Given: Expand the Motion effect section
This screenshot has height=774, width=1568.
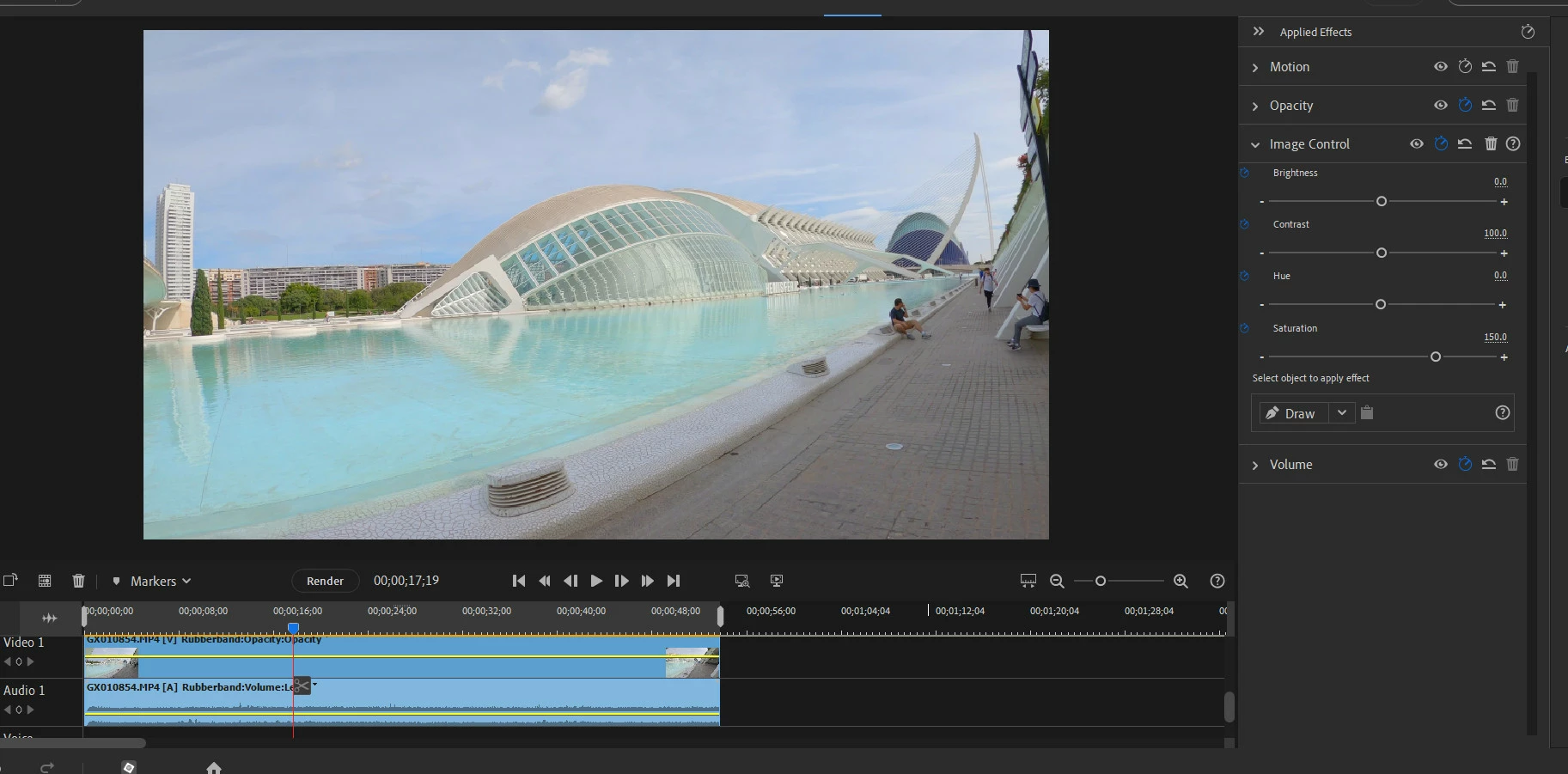Looking at the screenshot, I should pyautogui.click(x=1255, y=67).
